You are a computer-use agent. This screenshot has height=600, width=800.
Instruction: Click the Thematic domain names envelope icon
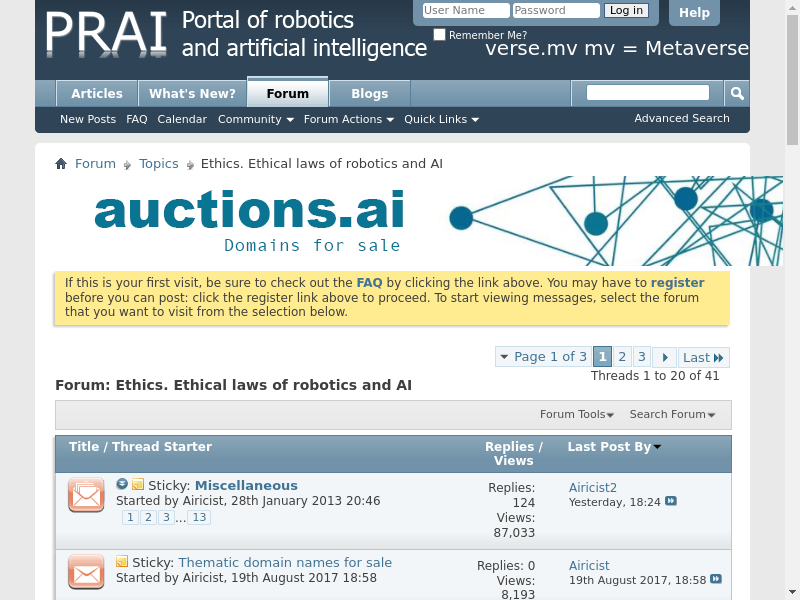pyautogui.click(x=86, y=571)
